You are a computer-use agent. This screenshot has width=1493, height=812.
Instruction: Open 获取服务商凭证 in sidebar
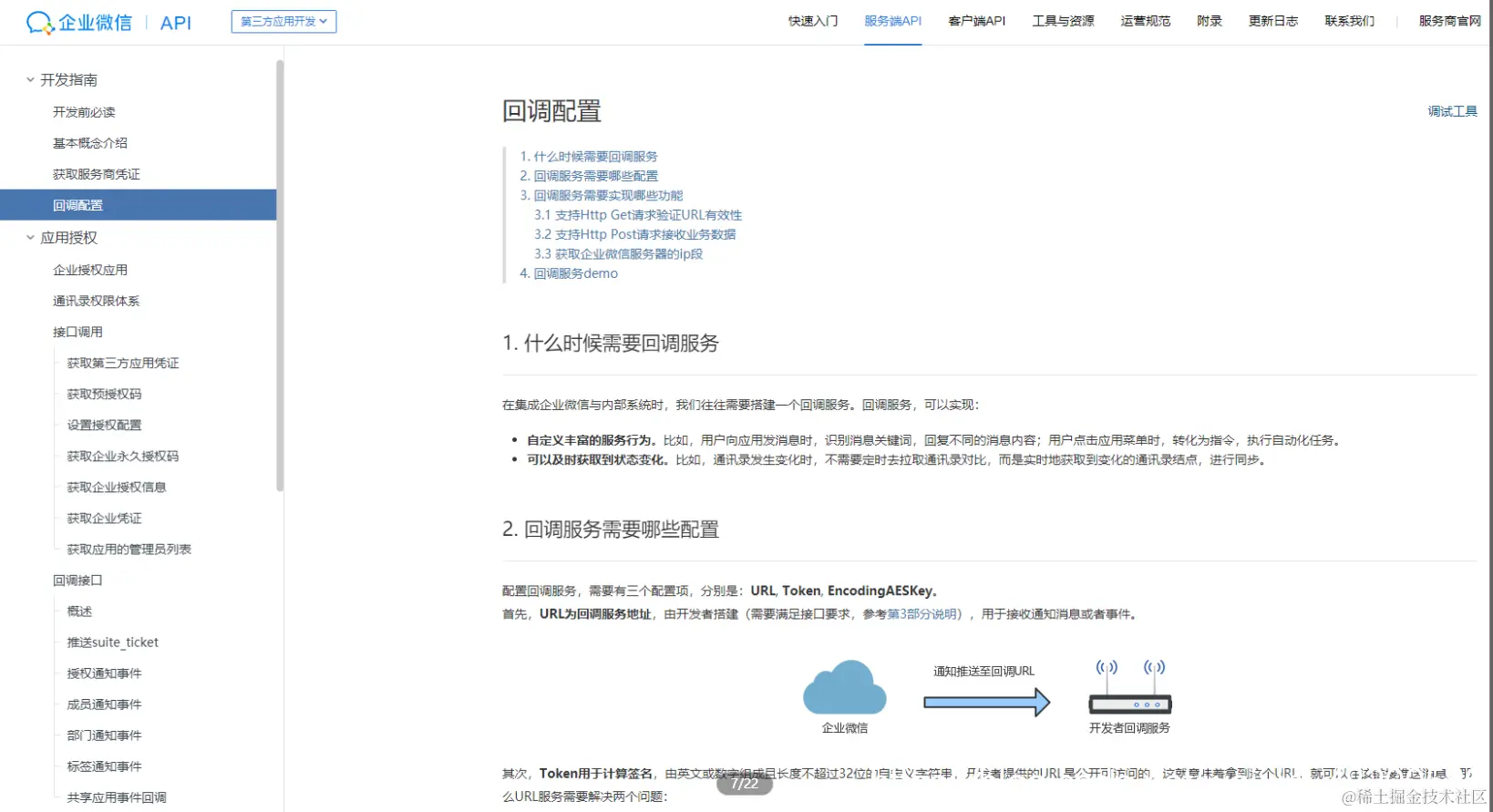tap(97, 174)
